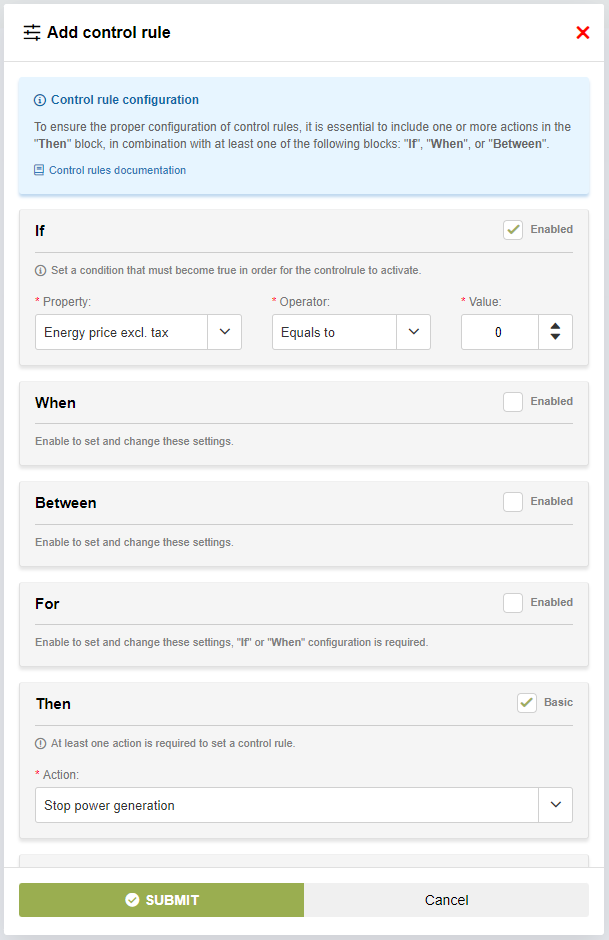Click the info icon under If heading
This screenshot has height=940, width=609.
tap(40, 270)
